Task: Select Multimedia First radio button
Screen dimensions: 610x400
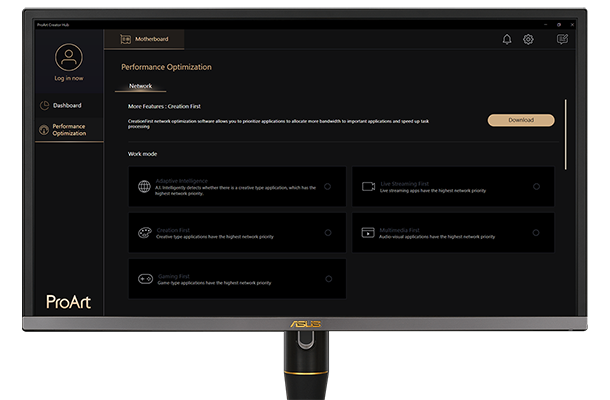Action: coord(536,233)
